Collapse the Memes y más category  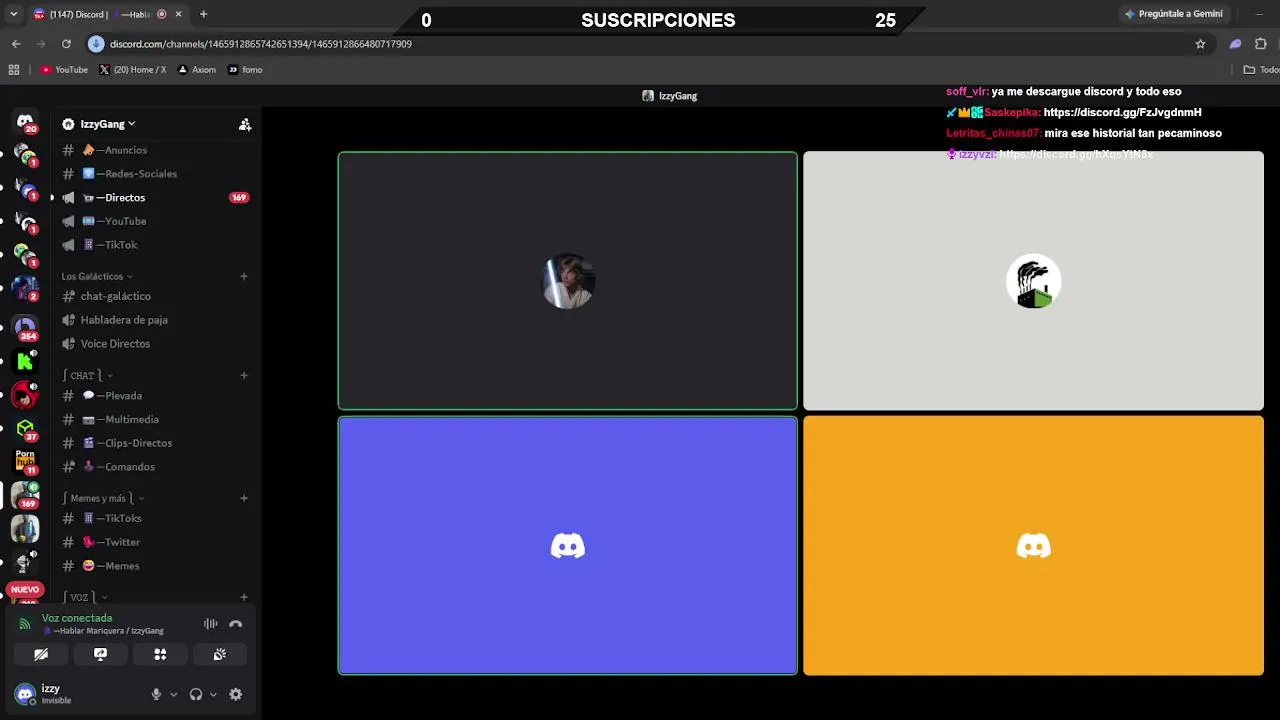104,498
